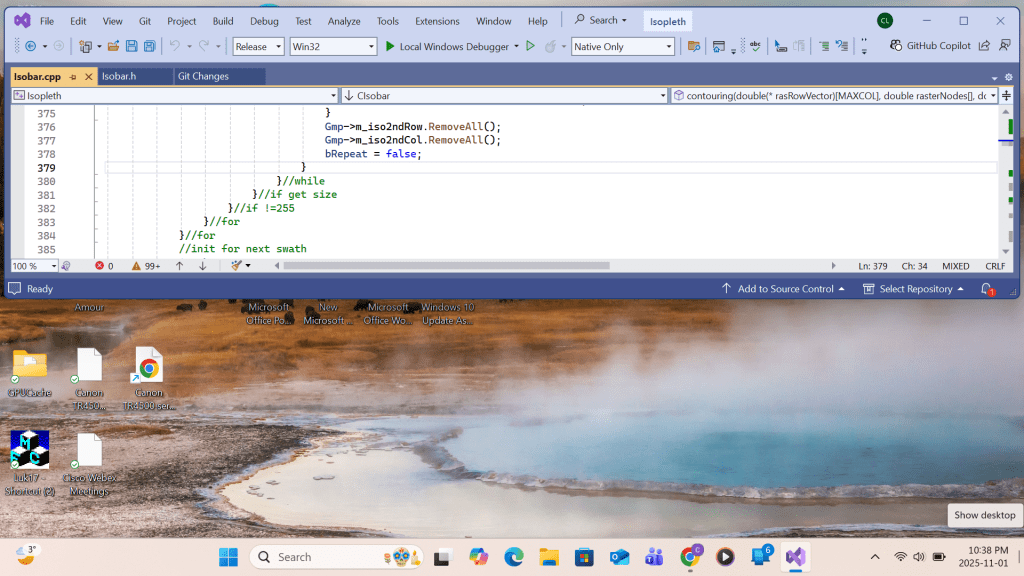Toggle pin on the Isobar.cpp tab
The image size is (1024, 576).
click(x=71, y=76)
